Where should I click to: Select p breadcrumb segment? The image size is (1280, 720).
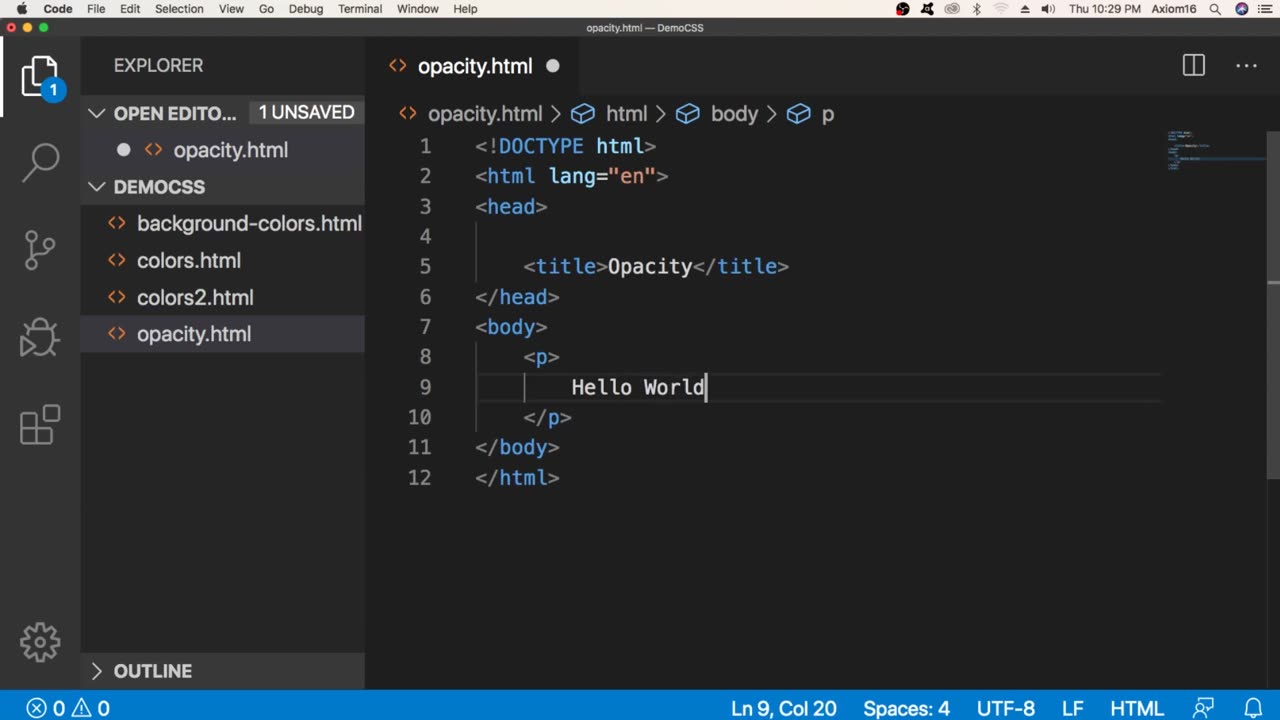[828, 115]
